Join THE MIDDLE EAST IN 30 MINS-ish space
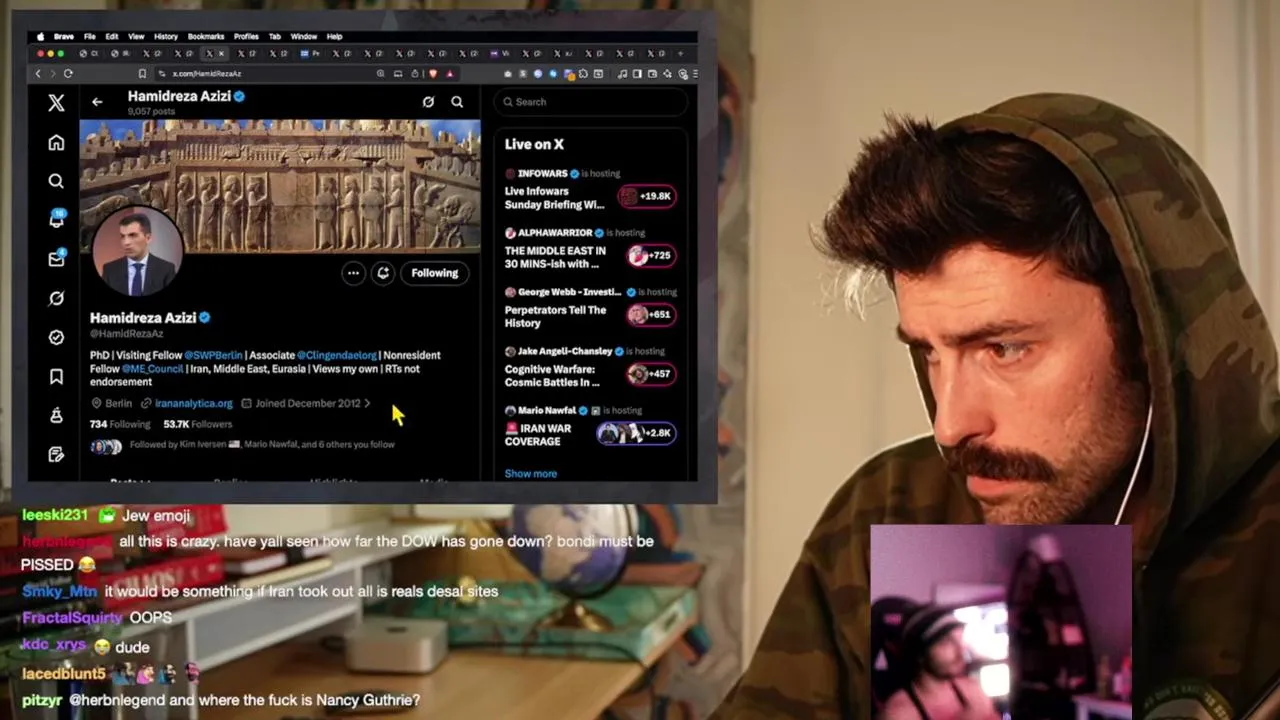The width and height of the screenshot is (1280, 720). point(651,256)
